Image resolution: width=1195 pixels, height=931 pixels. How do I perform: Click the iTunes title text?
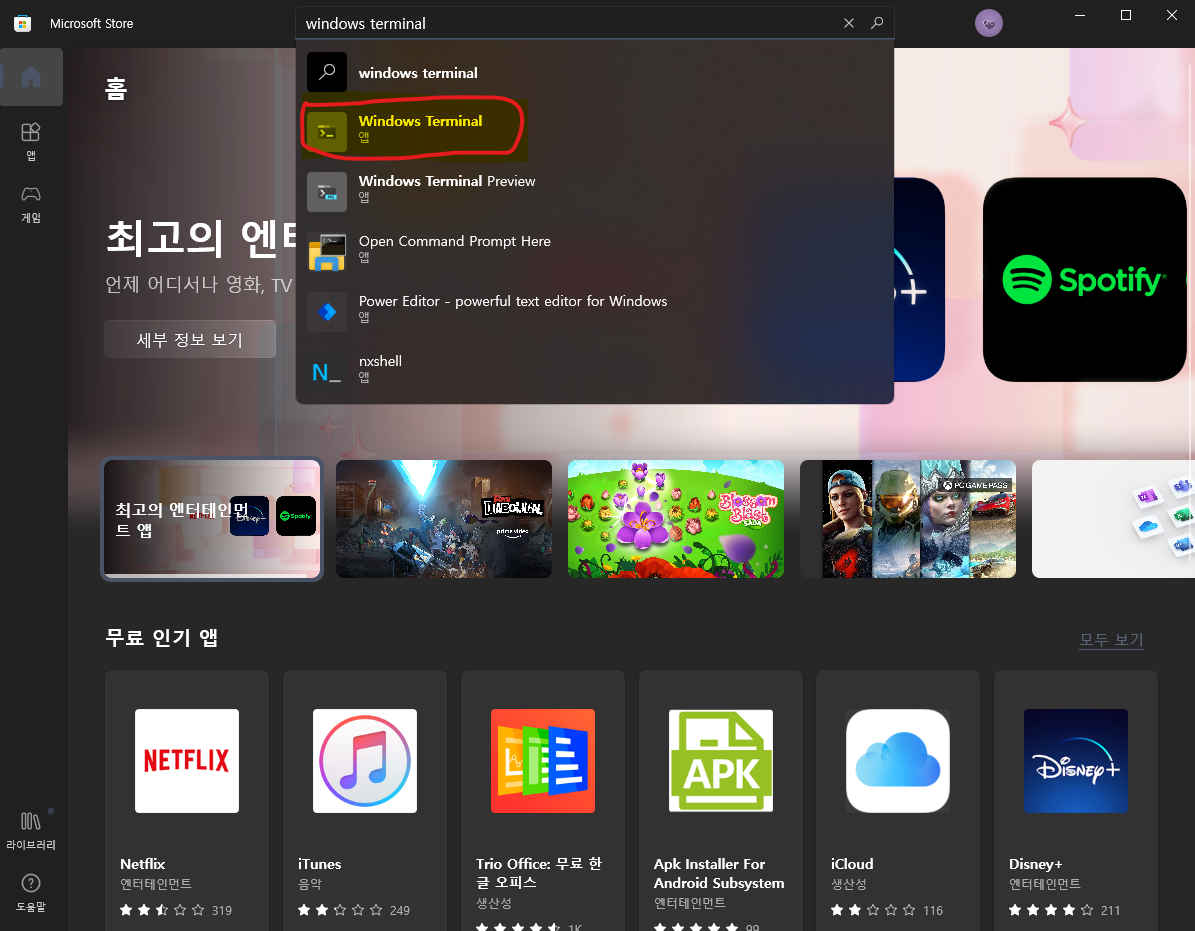[319, 864]
